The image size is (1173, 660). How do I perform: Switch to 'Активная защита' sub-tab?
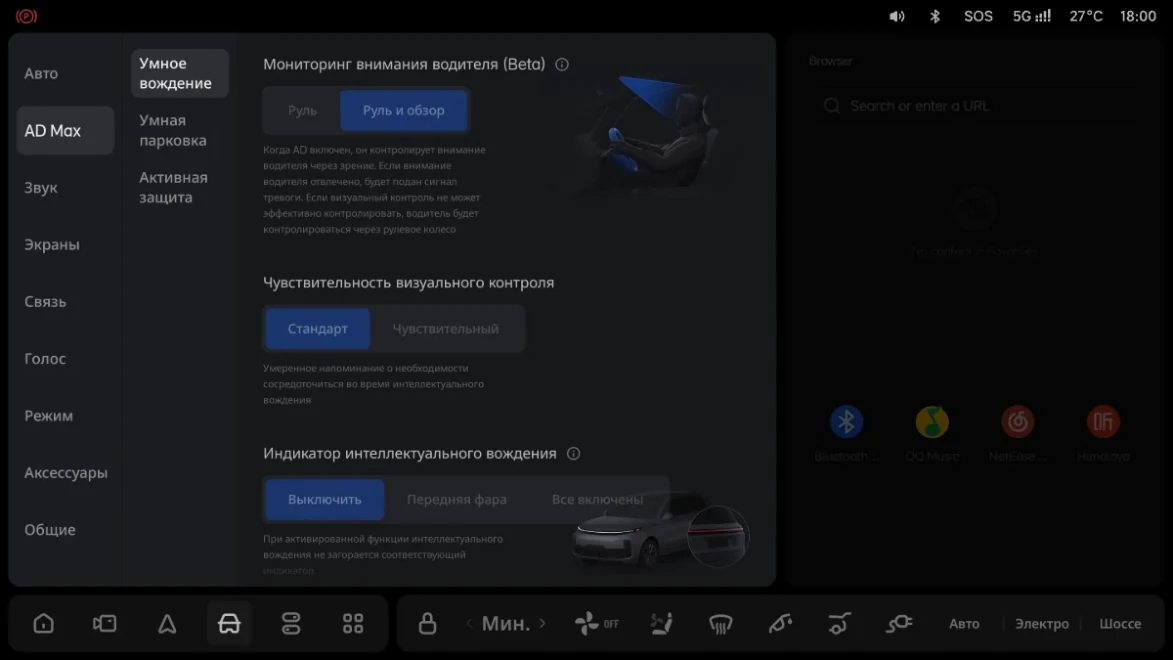pos(180,187)
